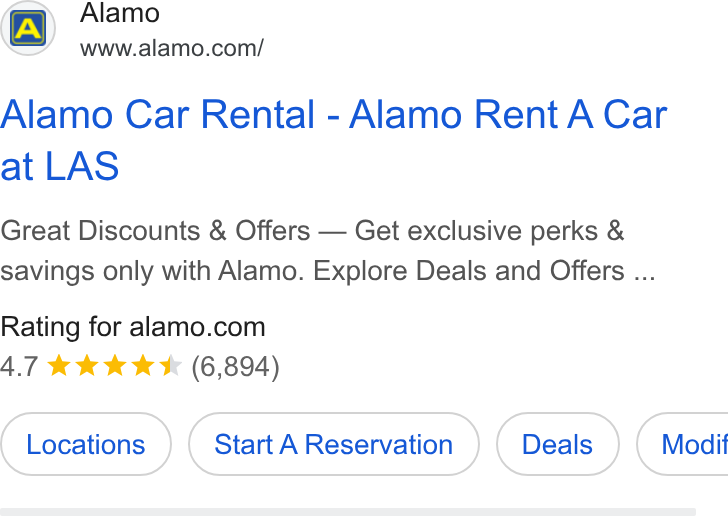Click the half-filled fifth rating star
The image size is (728, 516).
(170, 366)
